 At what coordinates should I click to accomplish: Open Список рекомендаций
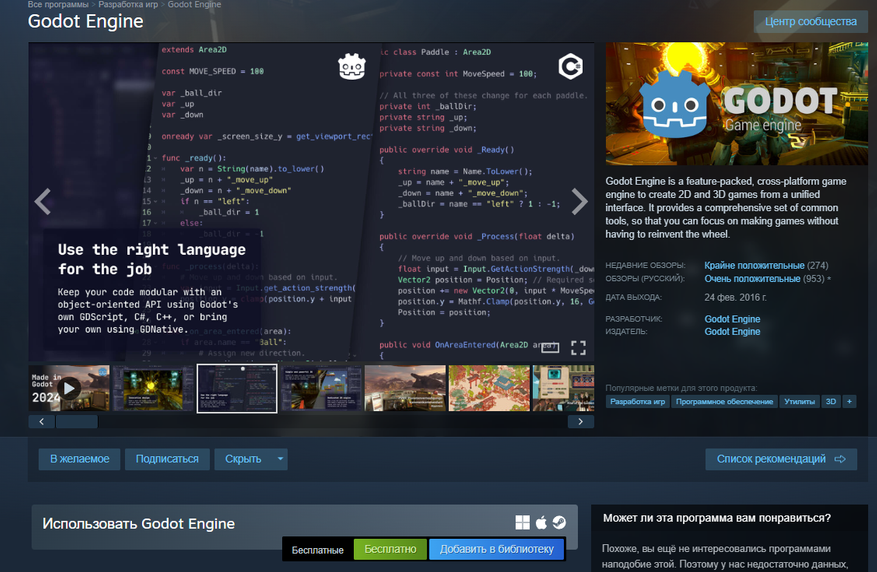pos(781,459)
